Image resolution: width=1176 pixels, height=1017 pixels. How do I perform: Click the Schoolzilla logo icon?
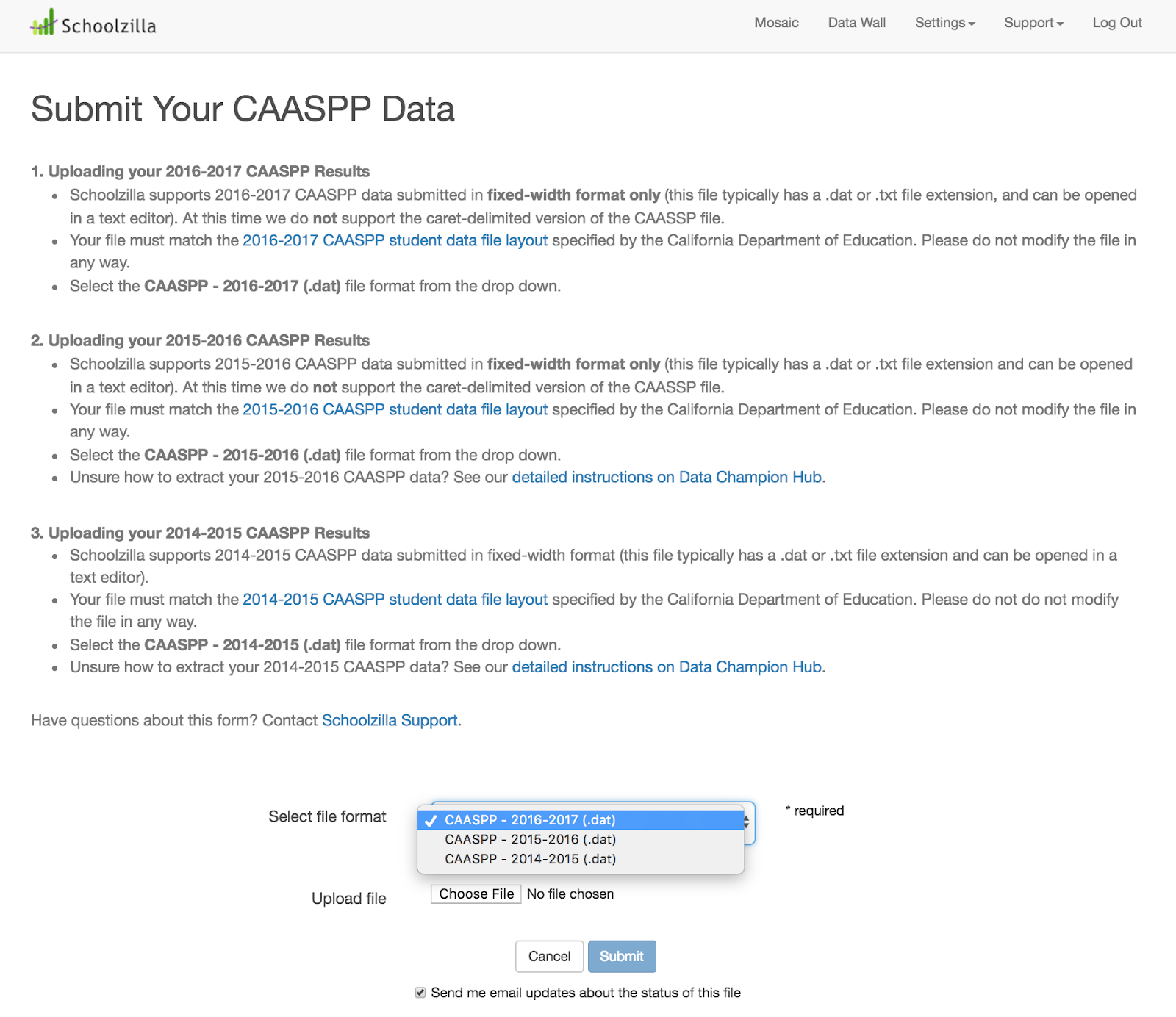(x=43, y=23)
